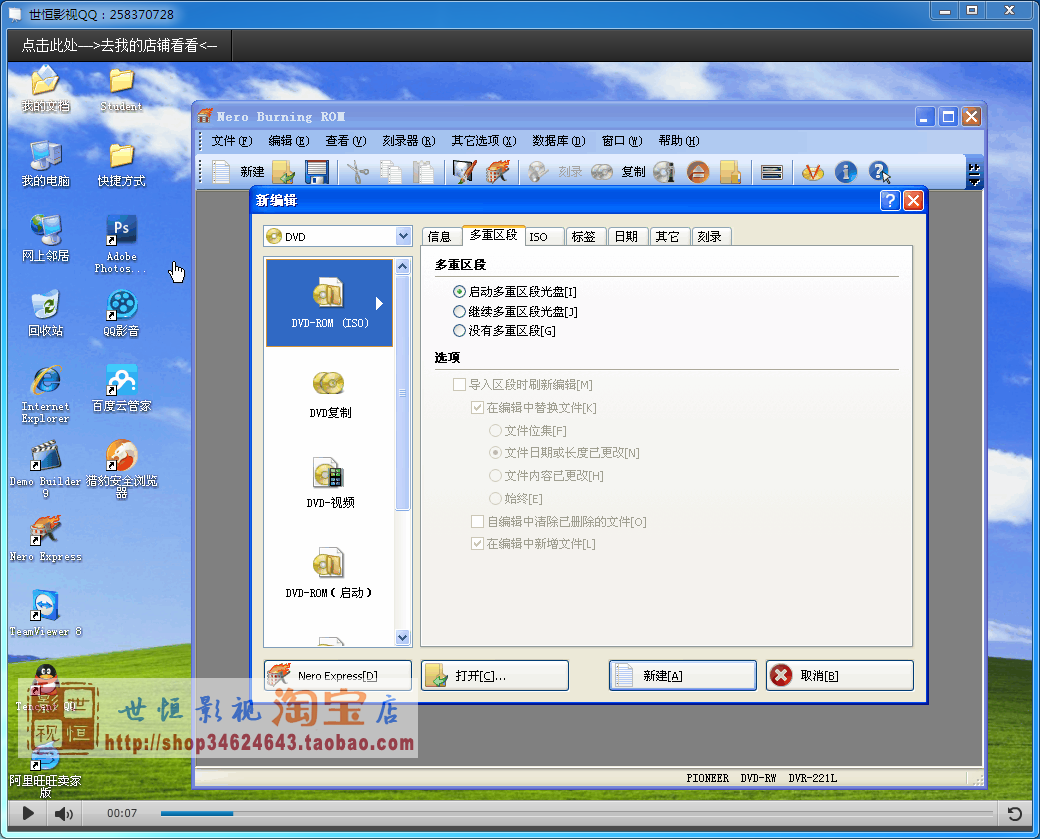Screen dimensions: 1040x839
Task: Select DVD-ROM (启动) compilation type
Action: coord(330,574)
